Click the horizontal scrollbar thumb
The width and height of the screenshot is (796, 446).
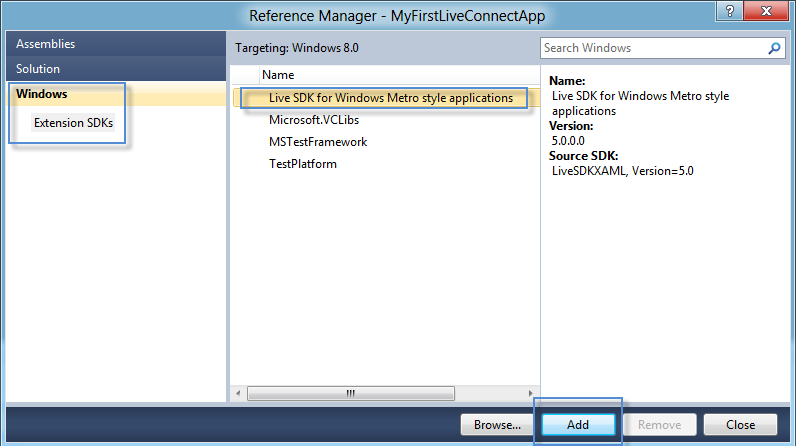click(x=351, y=393)
